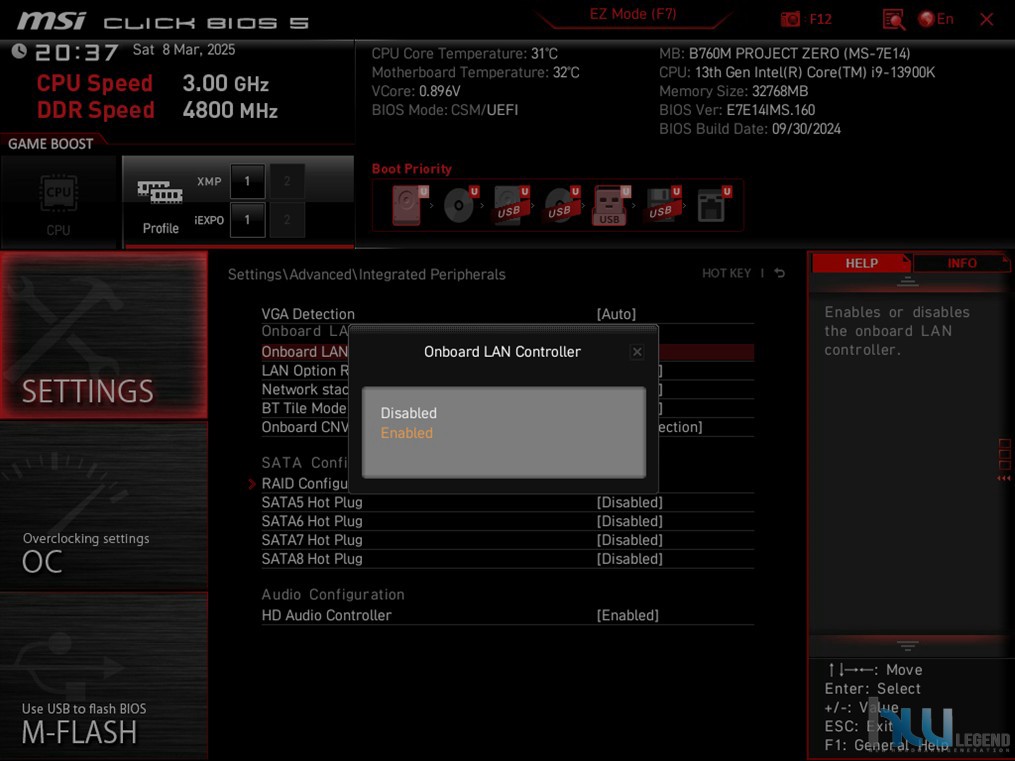Switch to the INFO tab

(961, 263)
